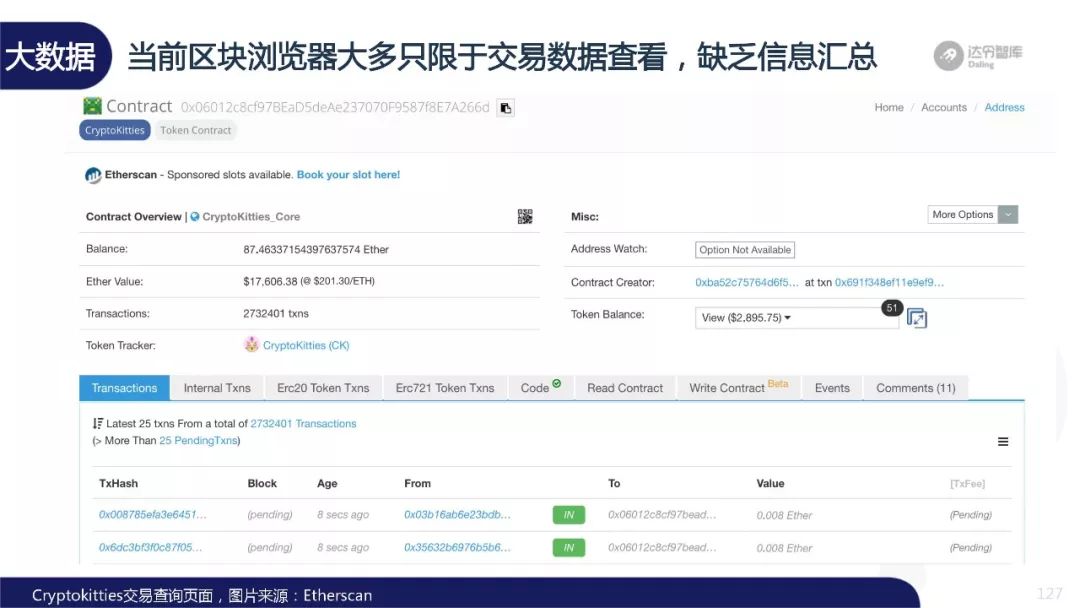View the Events tab
The image size is (1080, 608).
832,388
